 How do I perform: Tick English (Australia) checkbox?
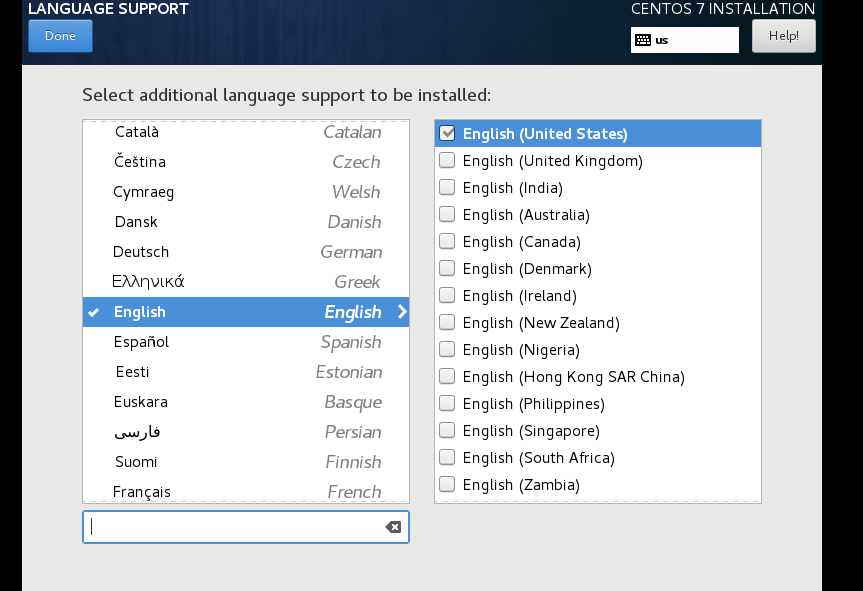click(447, 214)
